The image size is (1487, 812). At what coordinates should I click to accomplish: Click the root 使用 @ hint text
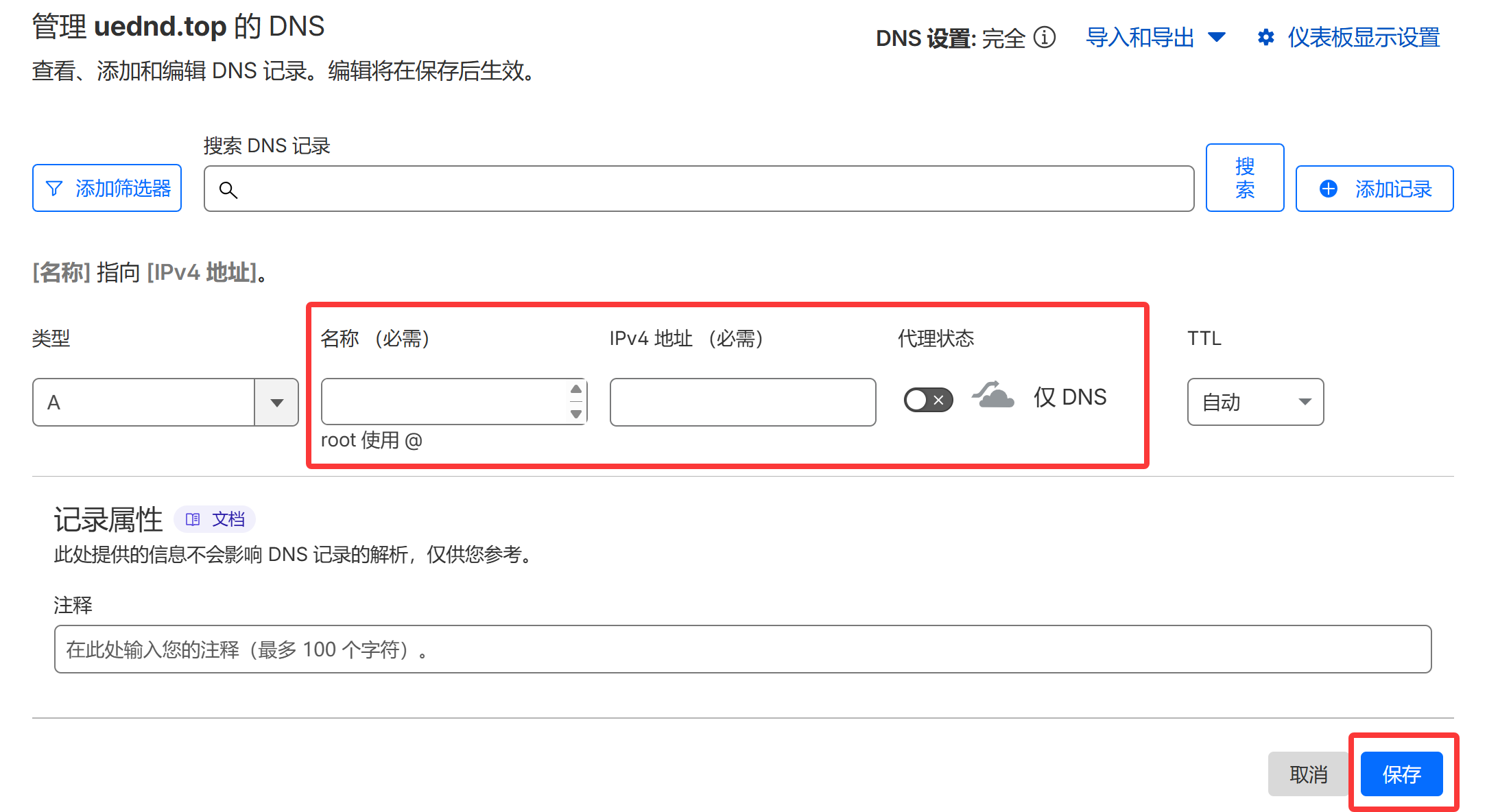(x=372, y=440)
